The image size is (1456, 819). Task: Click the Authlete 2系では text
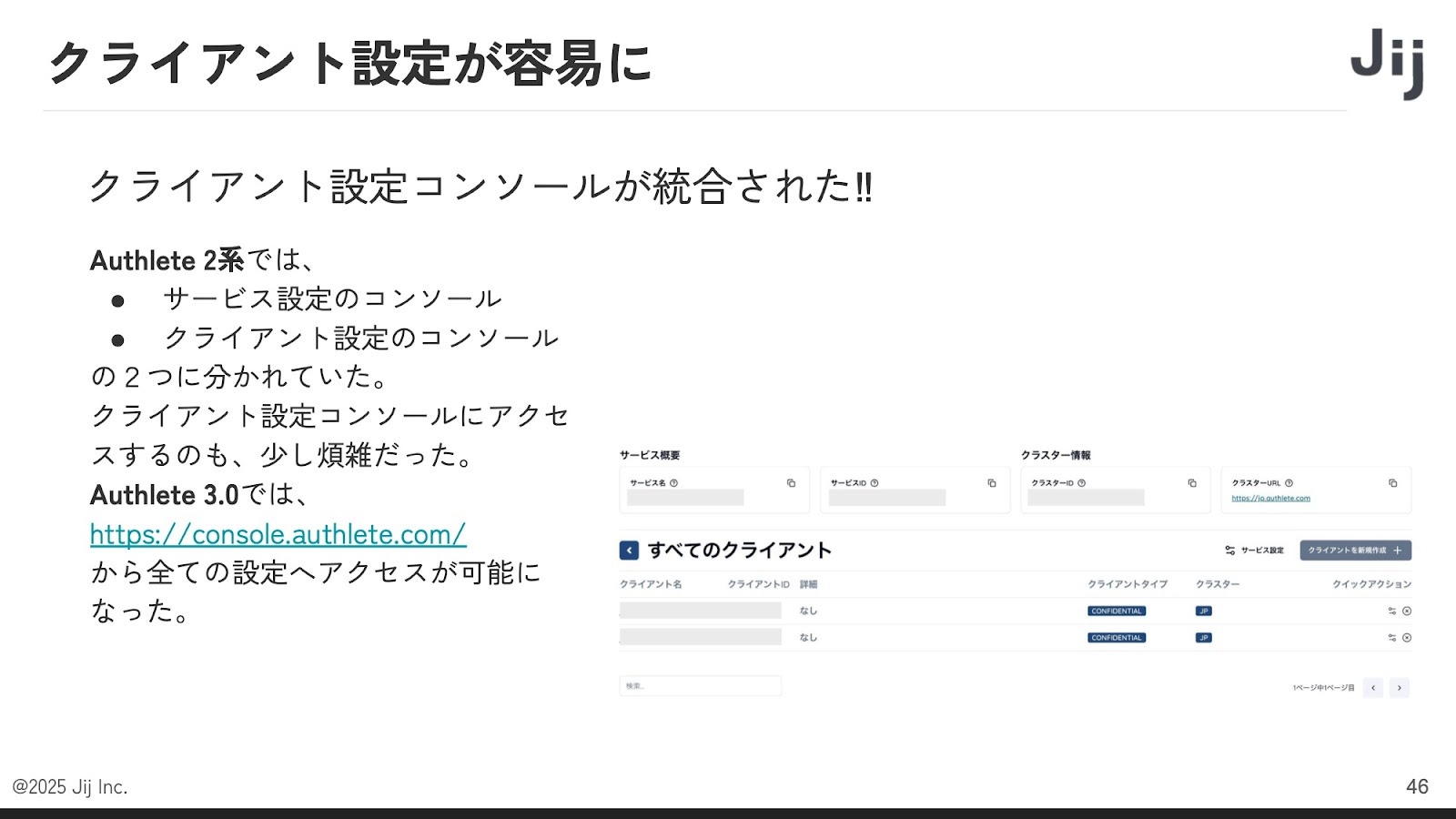pos(201,260)
